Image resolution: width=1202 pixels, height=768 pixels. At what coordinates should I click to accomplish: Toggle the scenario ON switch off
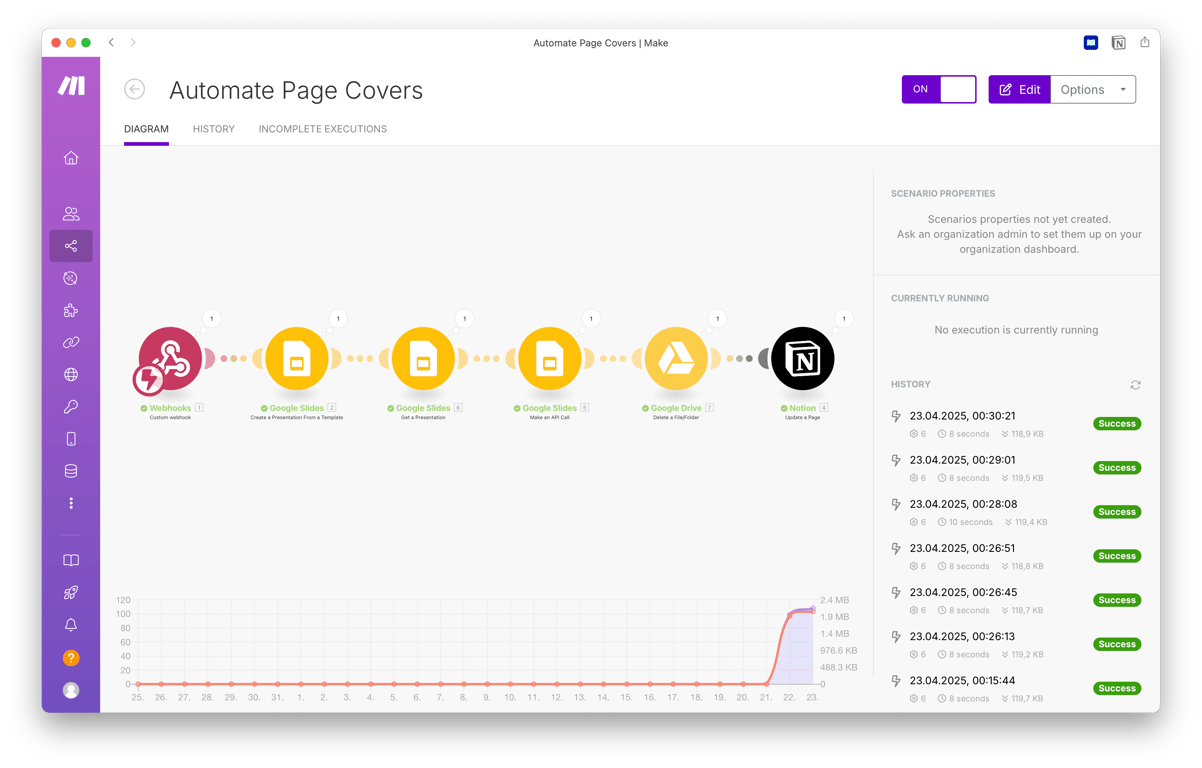939,89
